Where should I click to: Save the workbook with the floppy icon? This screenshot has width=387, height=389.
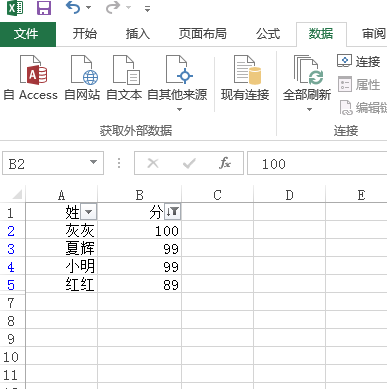44,8
